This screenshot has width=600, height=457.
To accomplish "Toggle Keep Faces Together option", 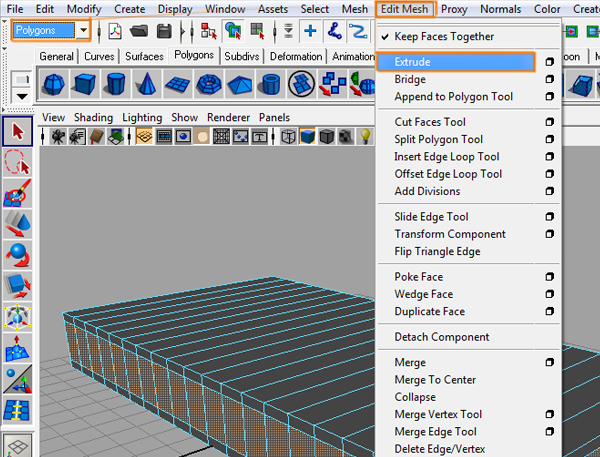I will pyautogui.click(x=444, y=37).
